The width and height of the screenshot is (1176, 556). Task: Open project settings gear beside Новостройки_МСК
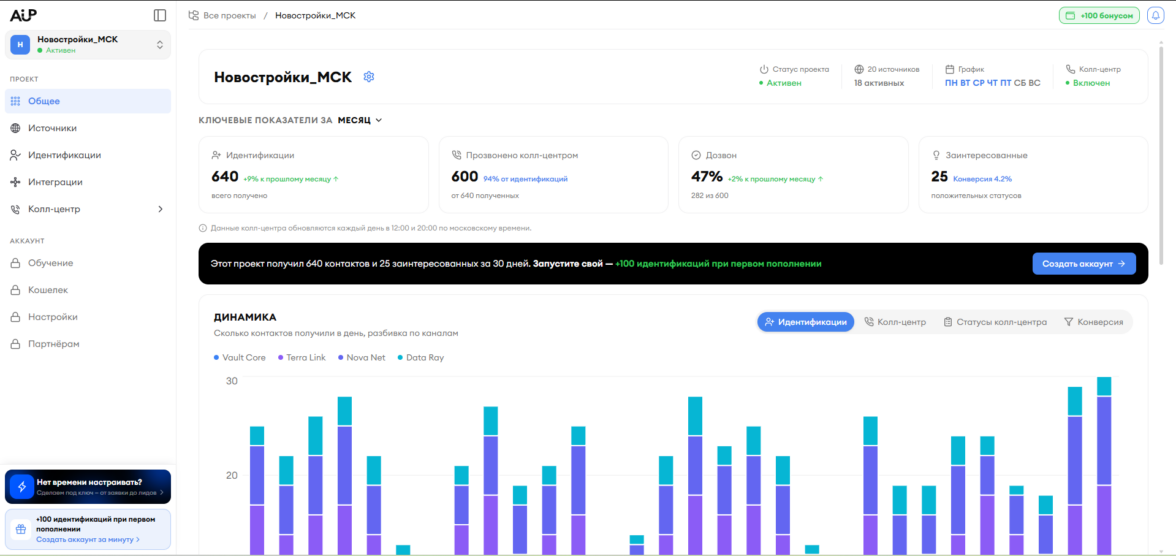(x=368, y=77)
